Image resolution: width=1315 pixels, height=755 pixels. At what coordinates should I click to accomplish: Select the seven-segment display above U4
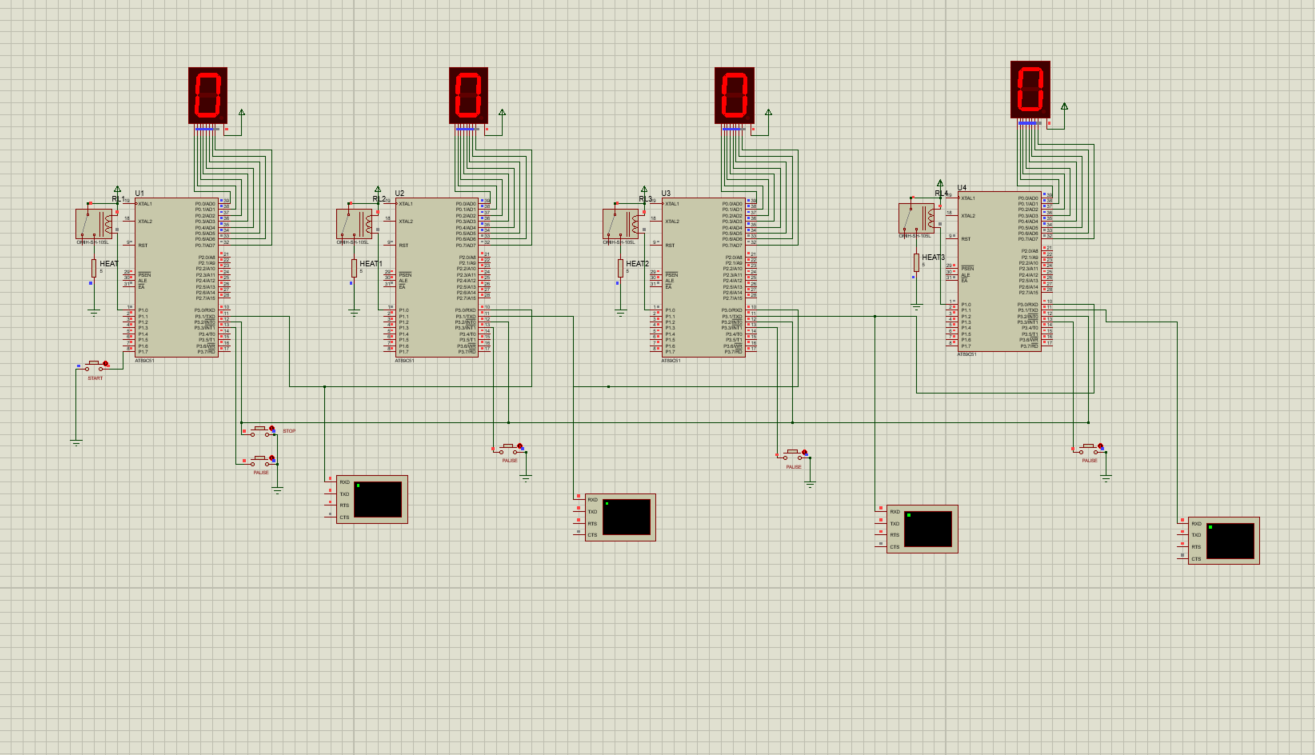click(x=1030, y=90)
